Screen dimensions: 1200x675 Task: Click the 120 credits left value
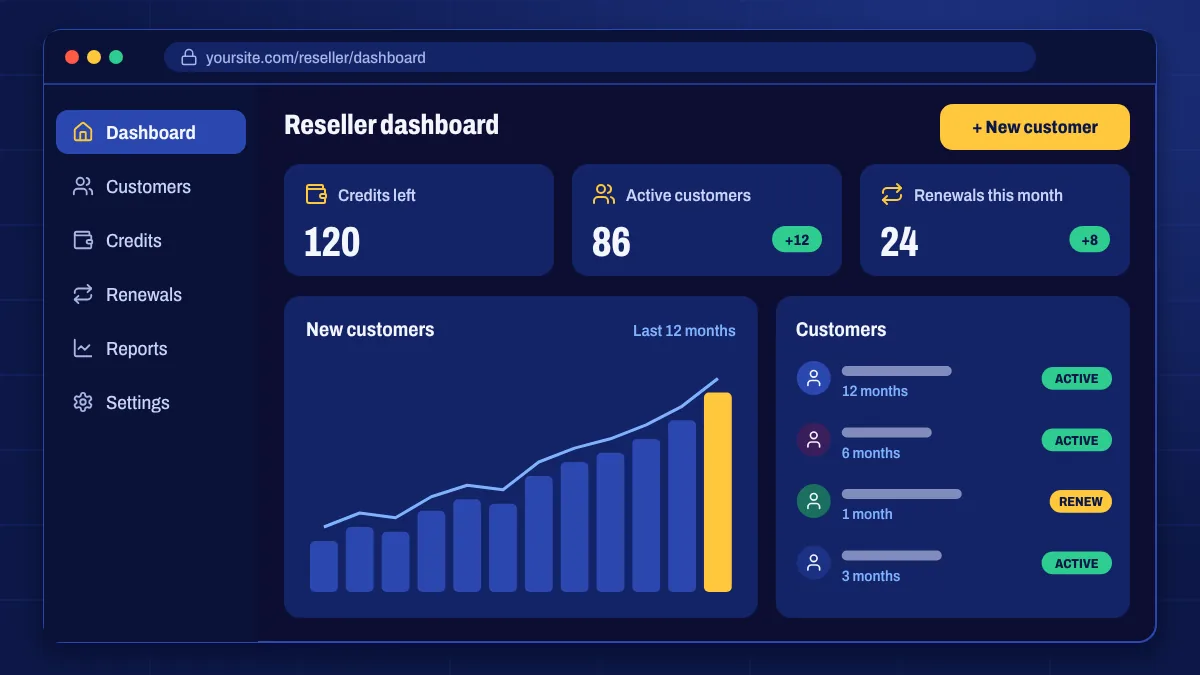click(x=332, y=242)
